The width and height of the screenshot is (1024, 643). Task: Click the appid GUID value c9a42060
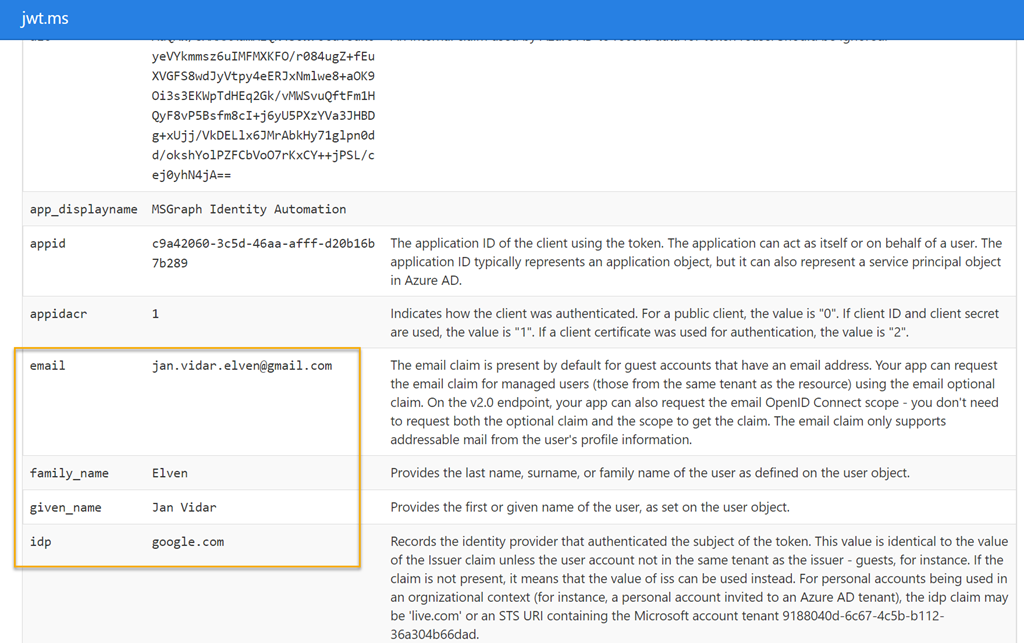[263, 253]
